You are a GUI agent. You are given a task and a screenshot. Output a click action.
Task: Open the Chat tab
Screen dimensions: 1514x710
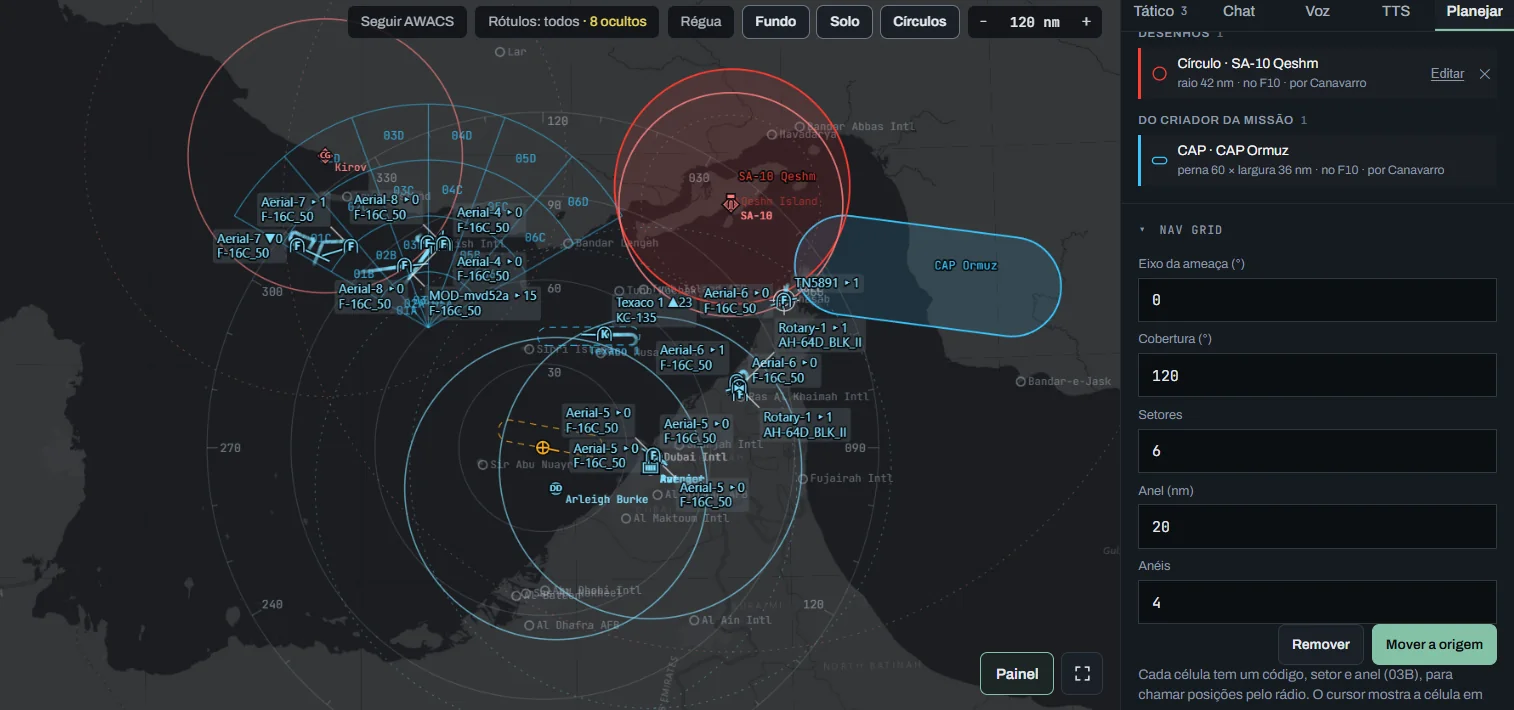tap(1239, 12)
